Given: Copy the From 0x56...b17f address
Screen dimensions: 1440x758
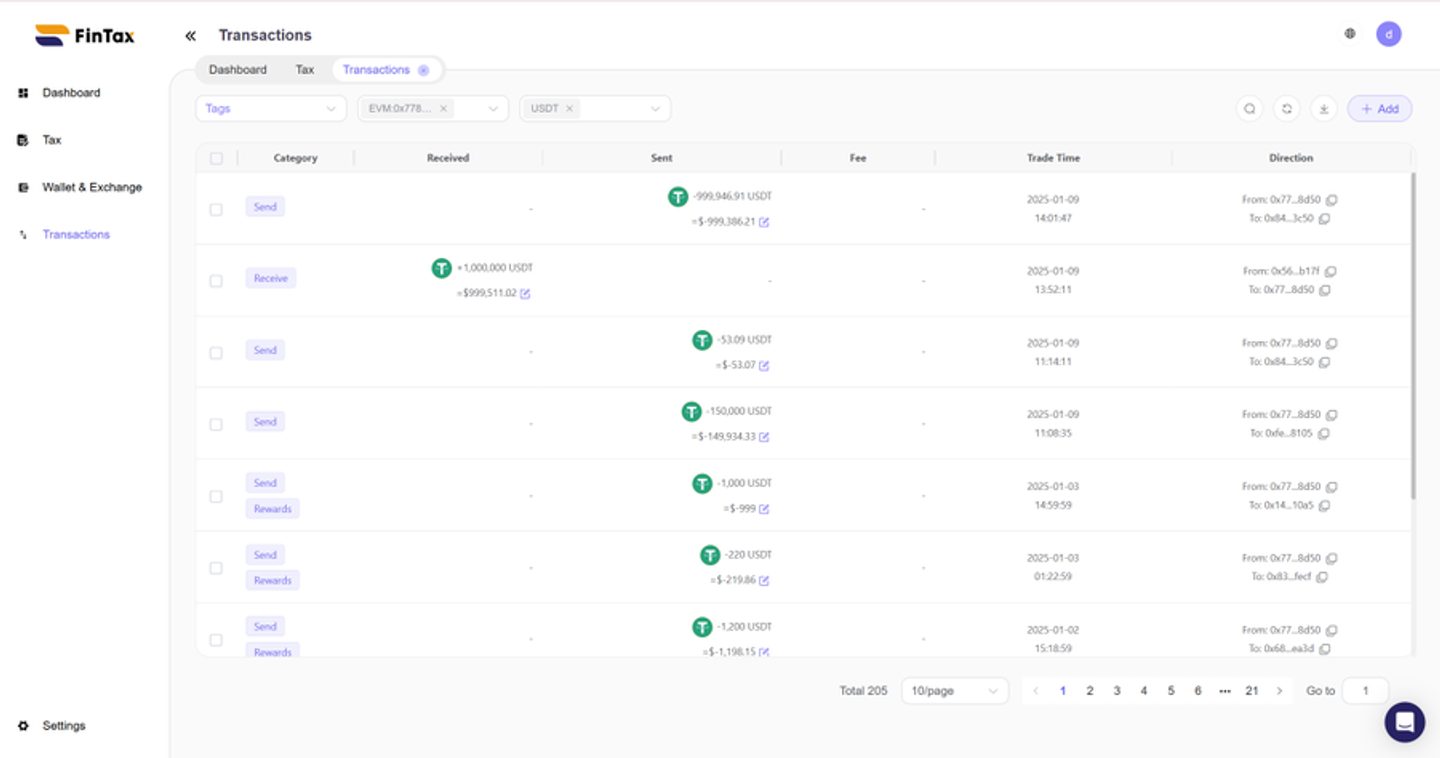Looking at the screenshot, I should tap(1331, 272).
